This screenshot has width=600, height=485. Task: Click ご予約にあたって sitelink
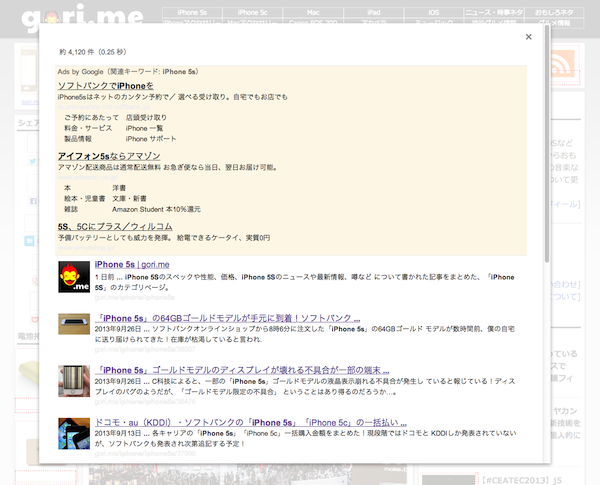pyautogui.click(x=91, y=118)
